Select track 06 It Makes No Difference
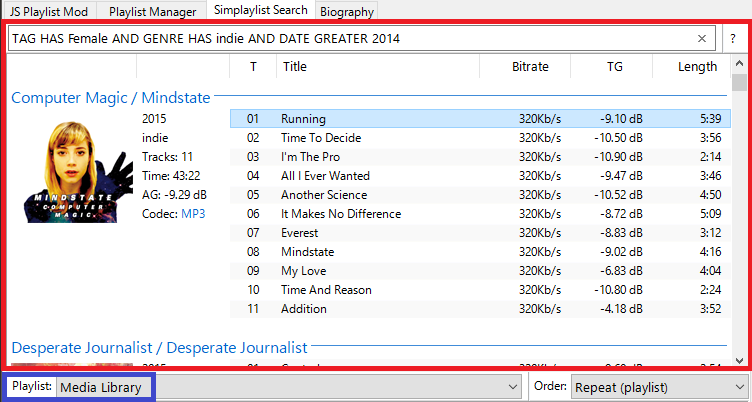Image resolution: width=752 pixels, height=402 pixels. (481, 213)
